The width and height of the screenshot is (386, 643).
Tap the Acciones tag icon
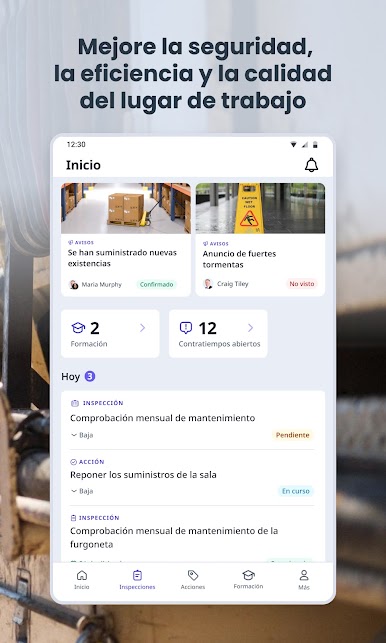192,575
